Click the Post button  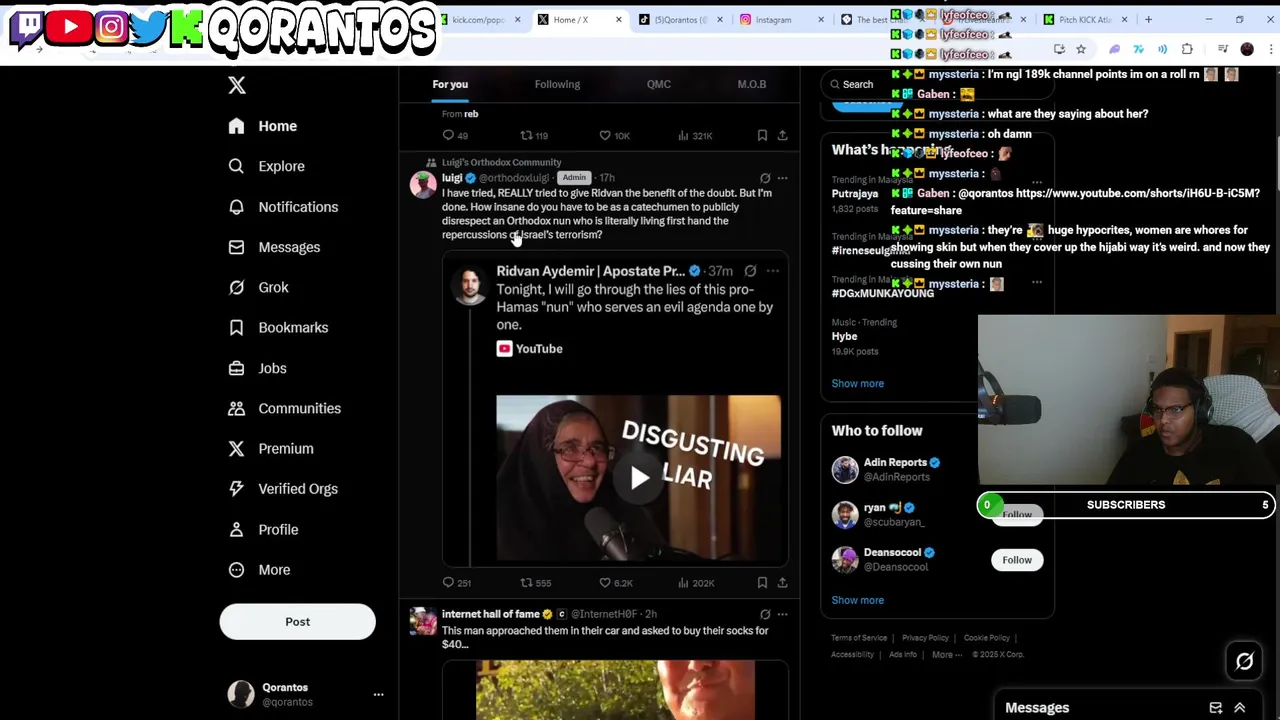click(297, 622)
